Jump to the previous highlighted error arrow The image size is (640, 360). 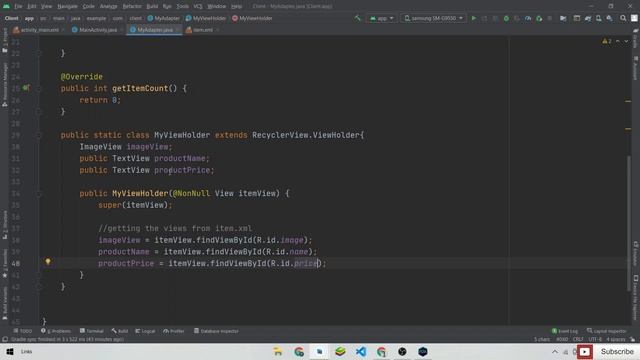pos(618,41)
